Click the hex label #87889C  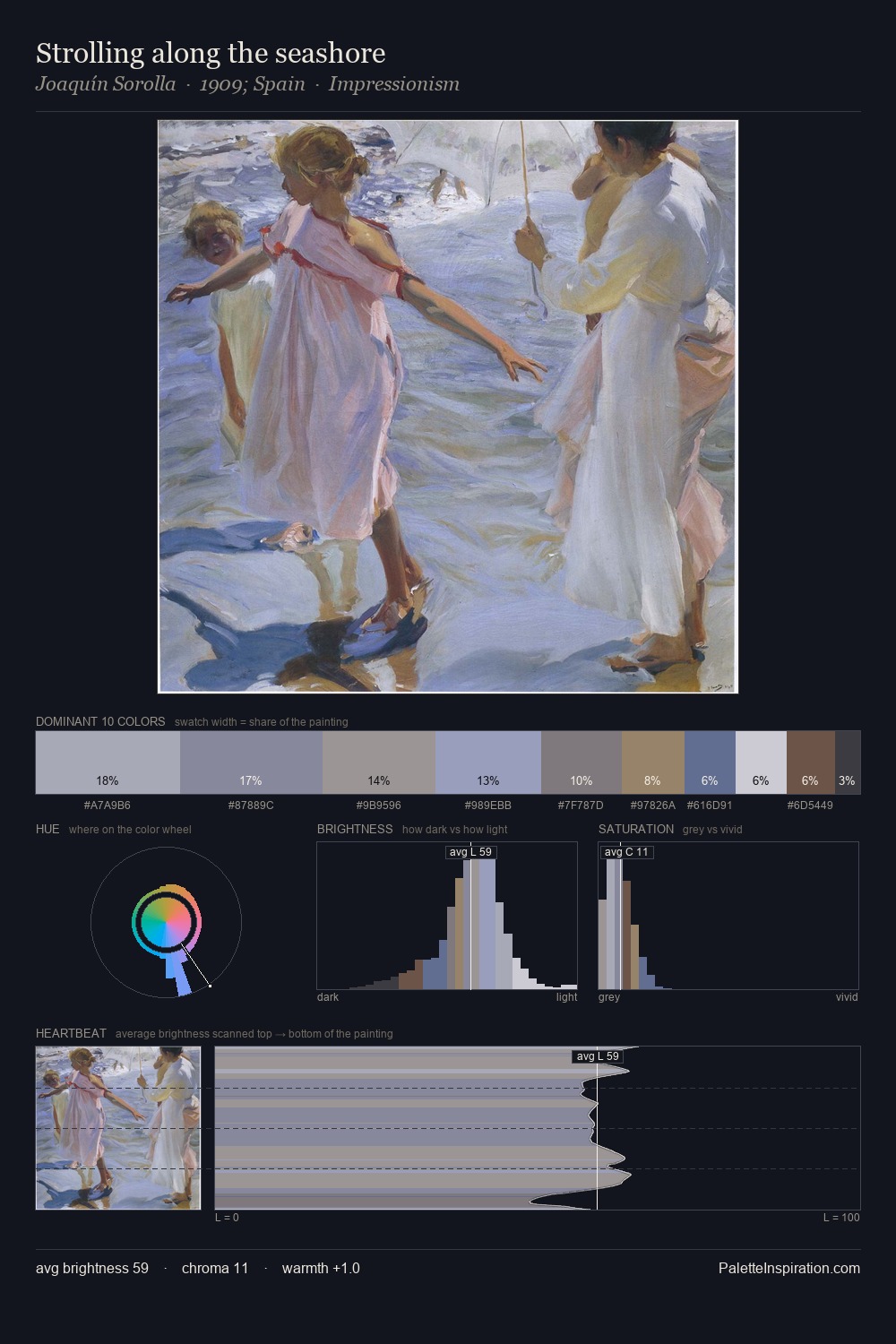(251, 806)
